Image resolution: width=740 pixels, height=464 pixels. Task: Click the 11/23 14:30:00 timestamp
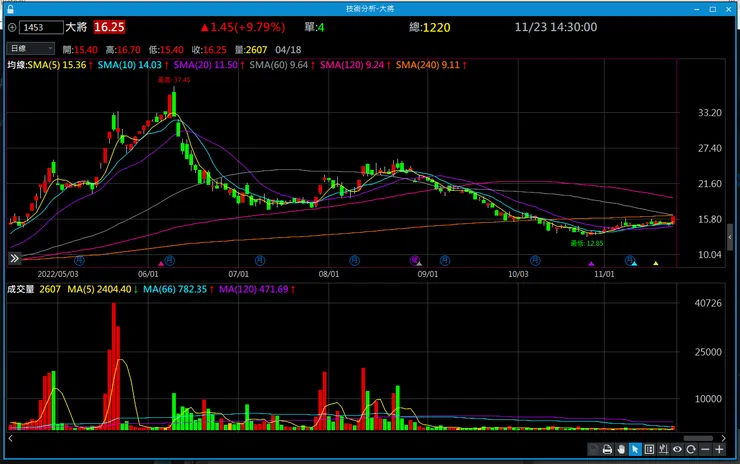(555, 27)
